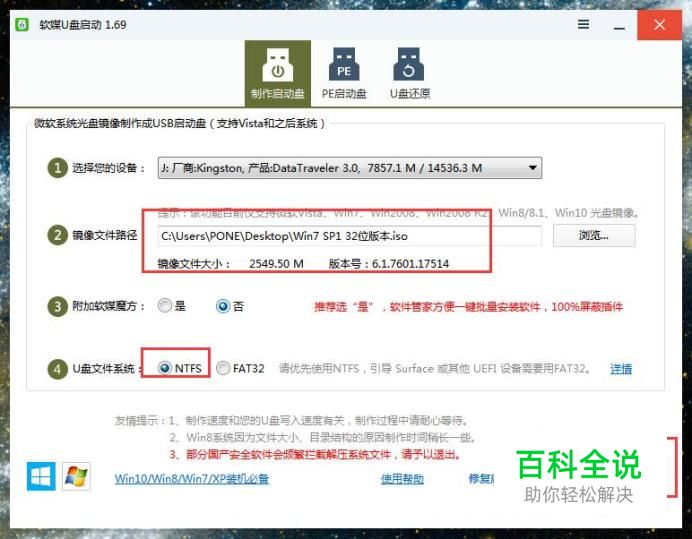Click the Windows 8 blue logo icon

click(x=41, y=476)
